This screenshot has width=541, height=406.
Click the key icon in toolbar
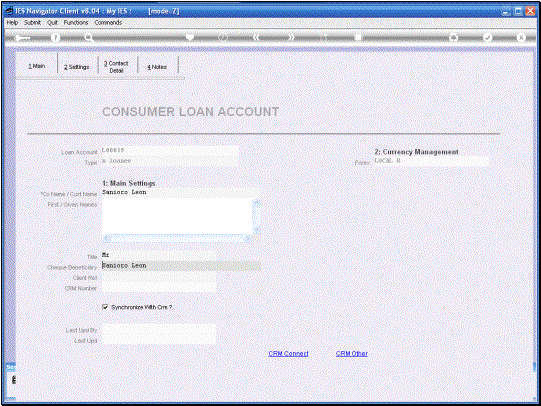coord(22,38)
